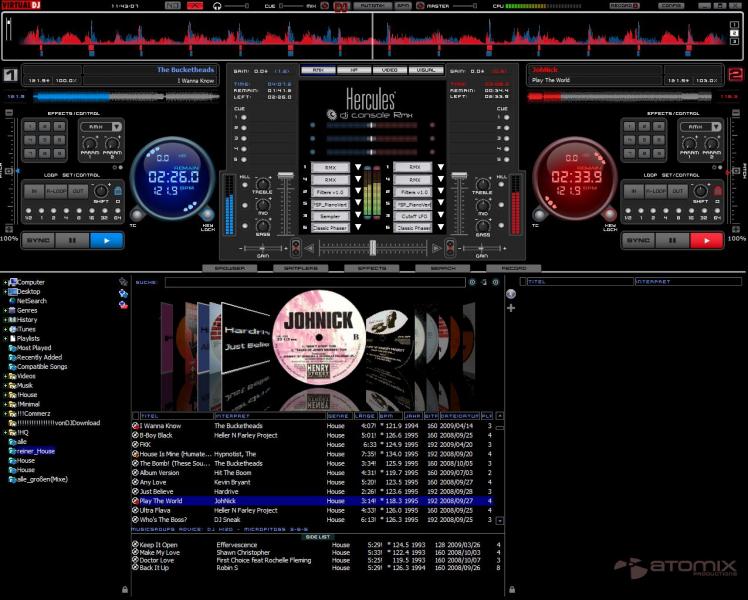The height and width of the screenshot is (600, 748).
Task: Toggle key lock on the left deck
Action: (x=207, y=214)
